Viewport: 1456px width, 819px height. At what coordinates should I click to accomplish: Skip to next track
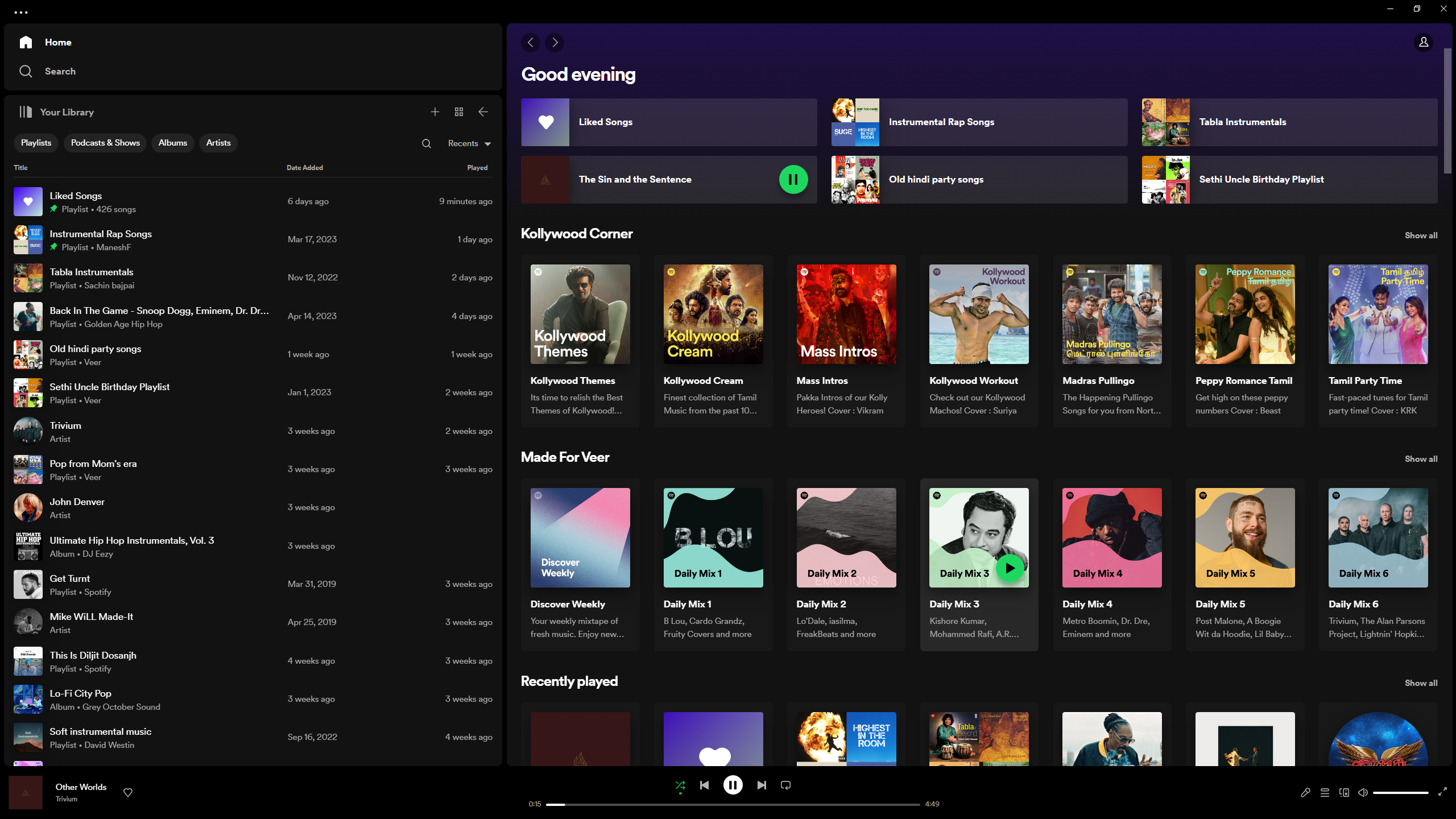point(762,785)
